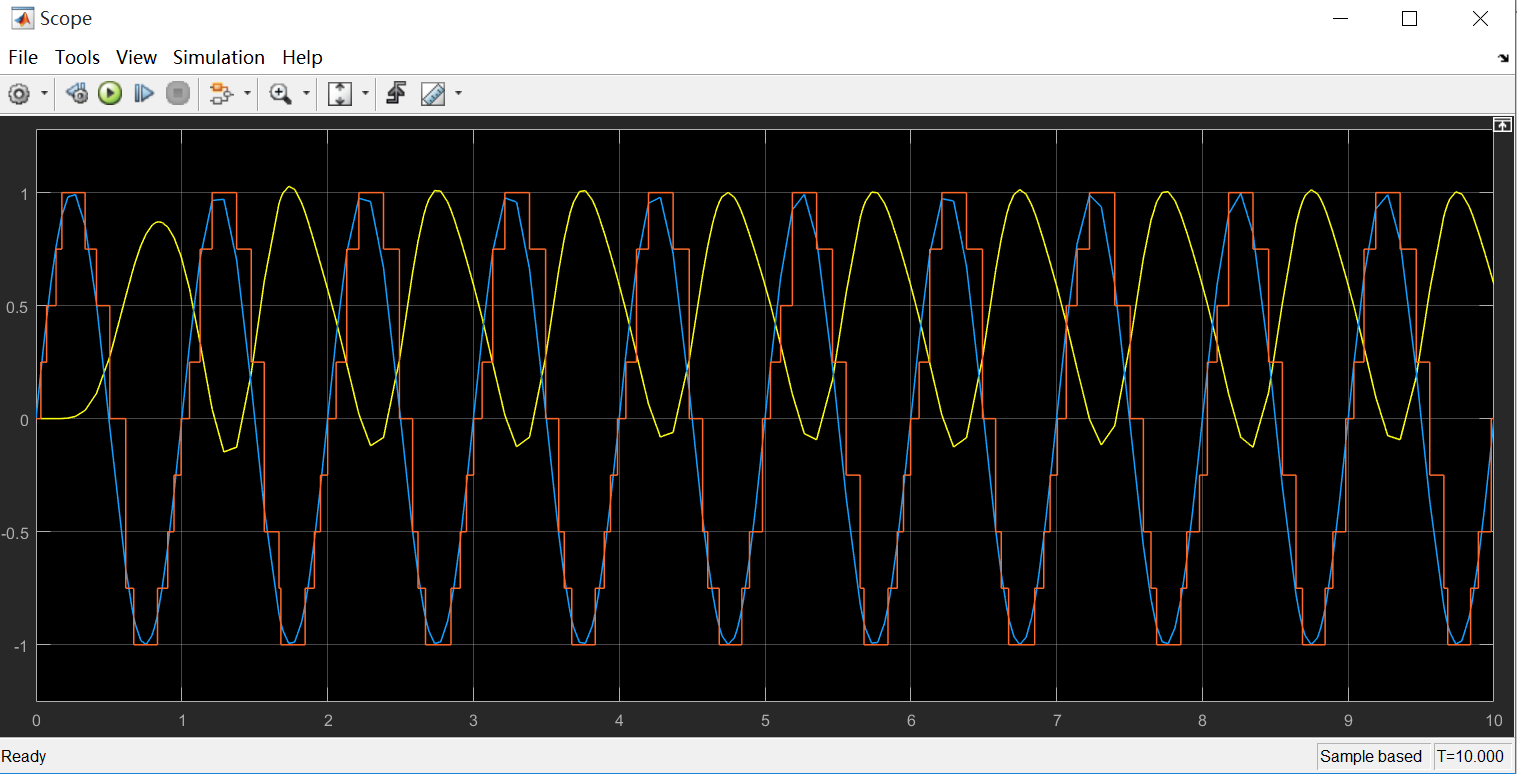This screenshot has height=774, width=1517.
Task: Click the x-axis tick label "6"
Action: (x=911, y=720)
